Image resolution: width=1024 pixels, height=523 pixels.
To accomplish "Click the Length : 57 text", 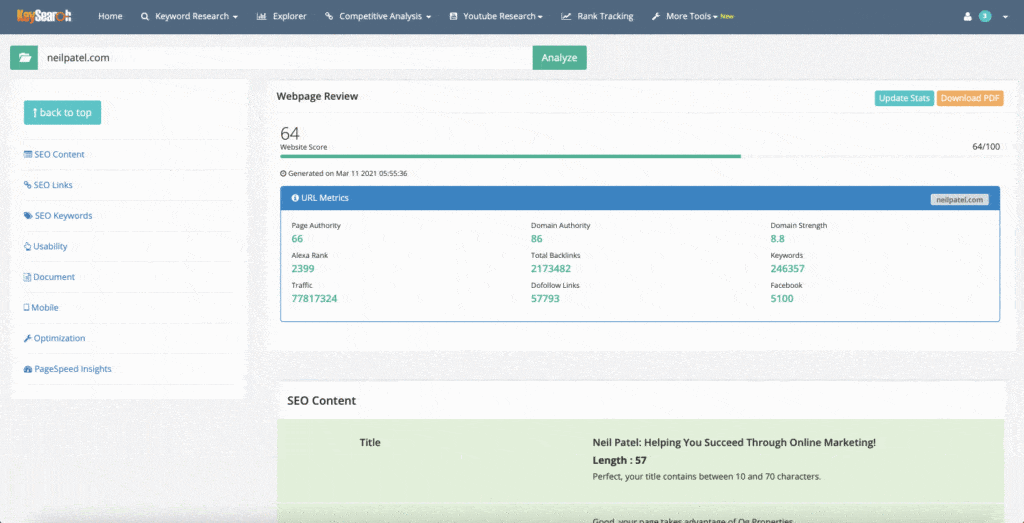I will (619, 460).
